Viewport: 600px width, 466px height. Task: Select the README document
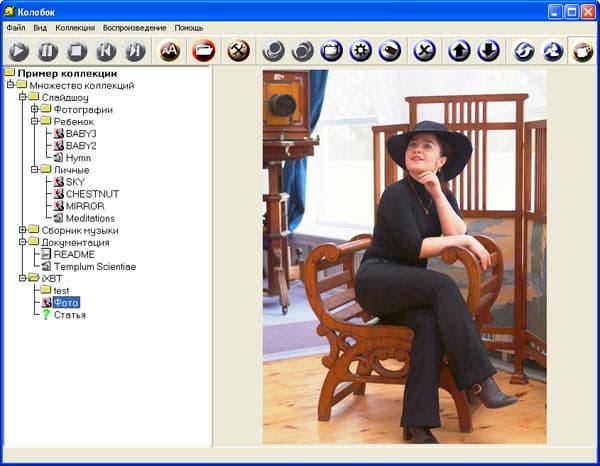coord(74,254)
